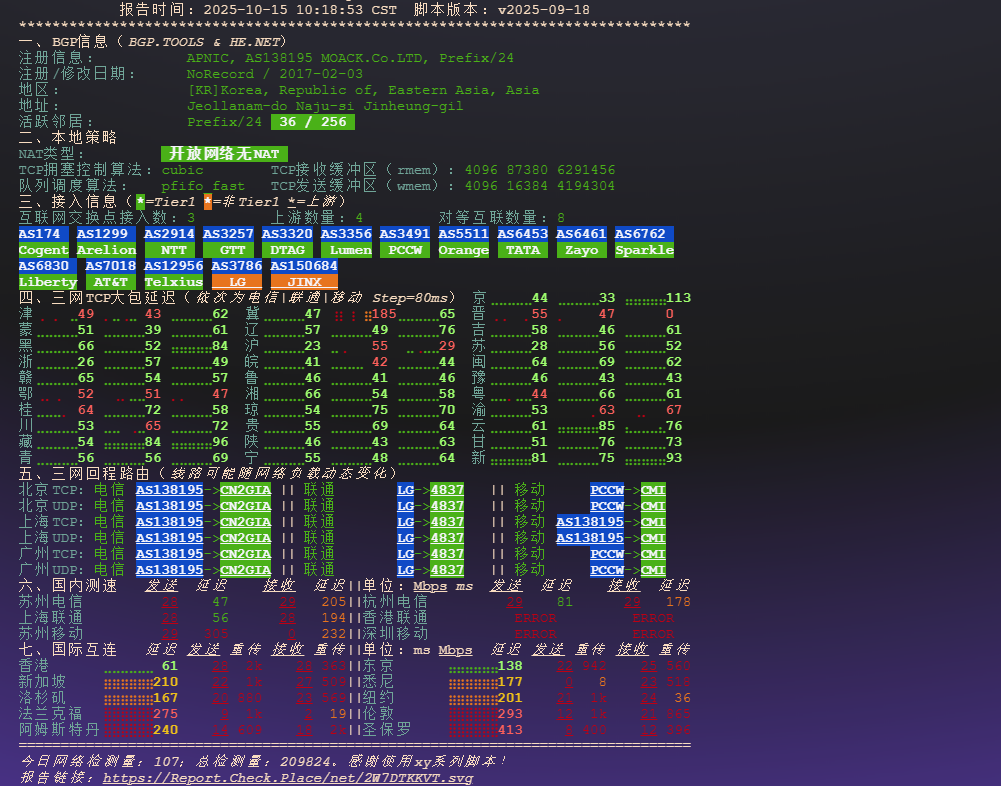Click the underlined Mbps unit in section 六
Screen dimensions: 1001x786
(430, 586)
